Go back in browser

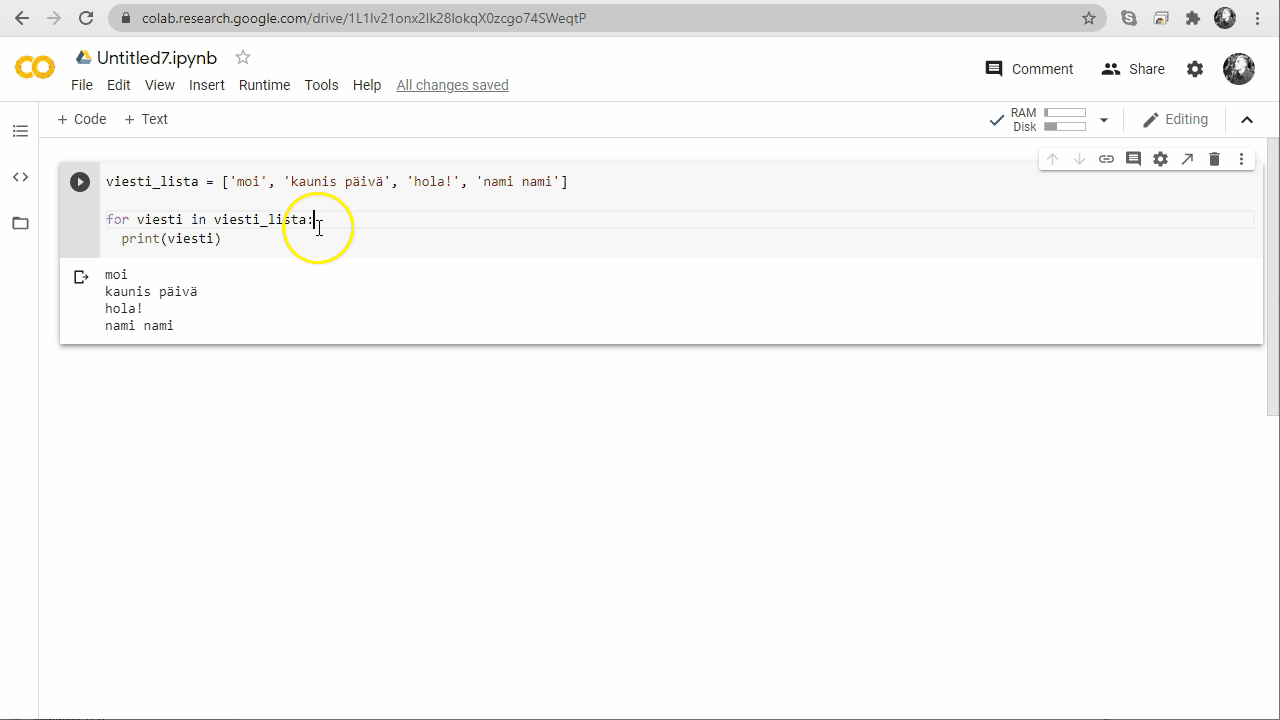pyautogui.click(x=22, y=18)
